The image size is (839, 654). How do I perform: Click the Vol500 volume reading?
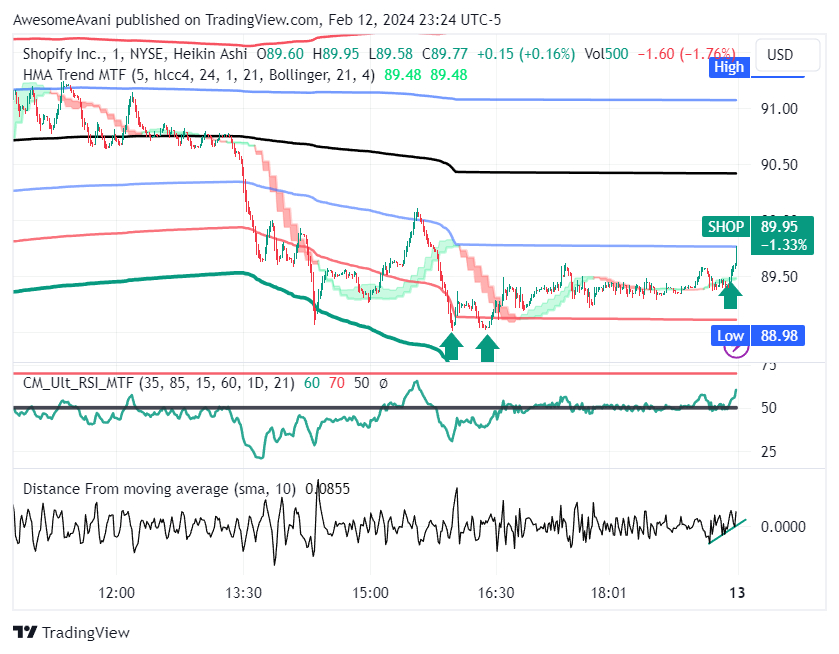pos(606,54)
